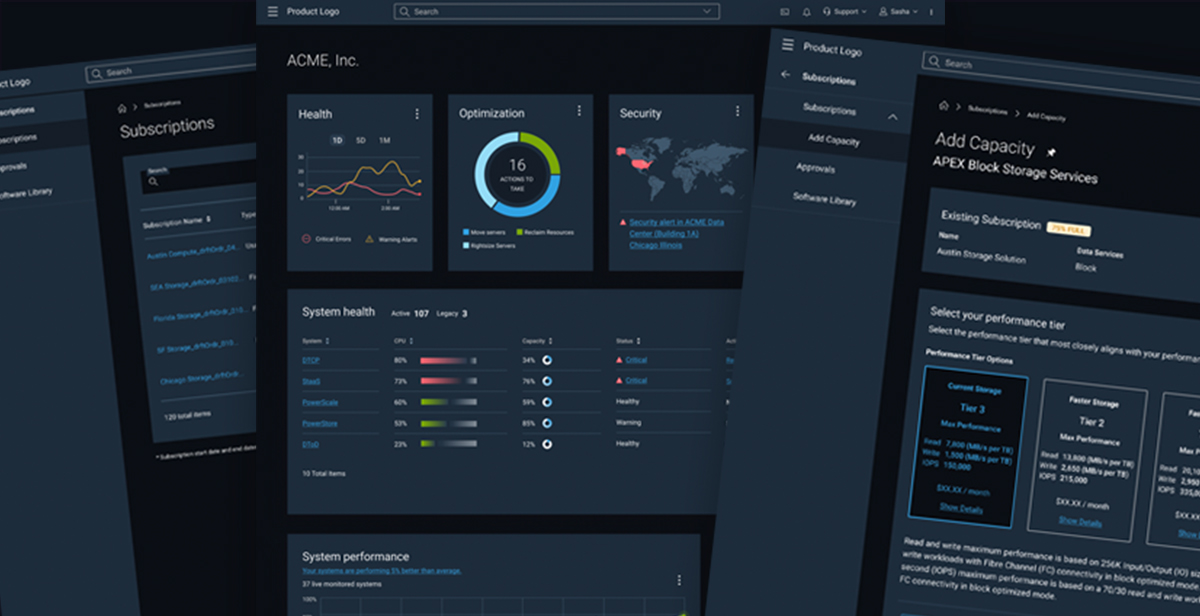Open hamburger menu in Add Capacity window
1200x616 pixels.
pyautogui.click(x=788, y=45)
